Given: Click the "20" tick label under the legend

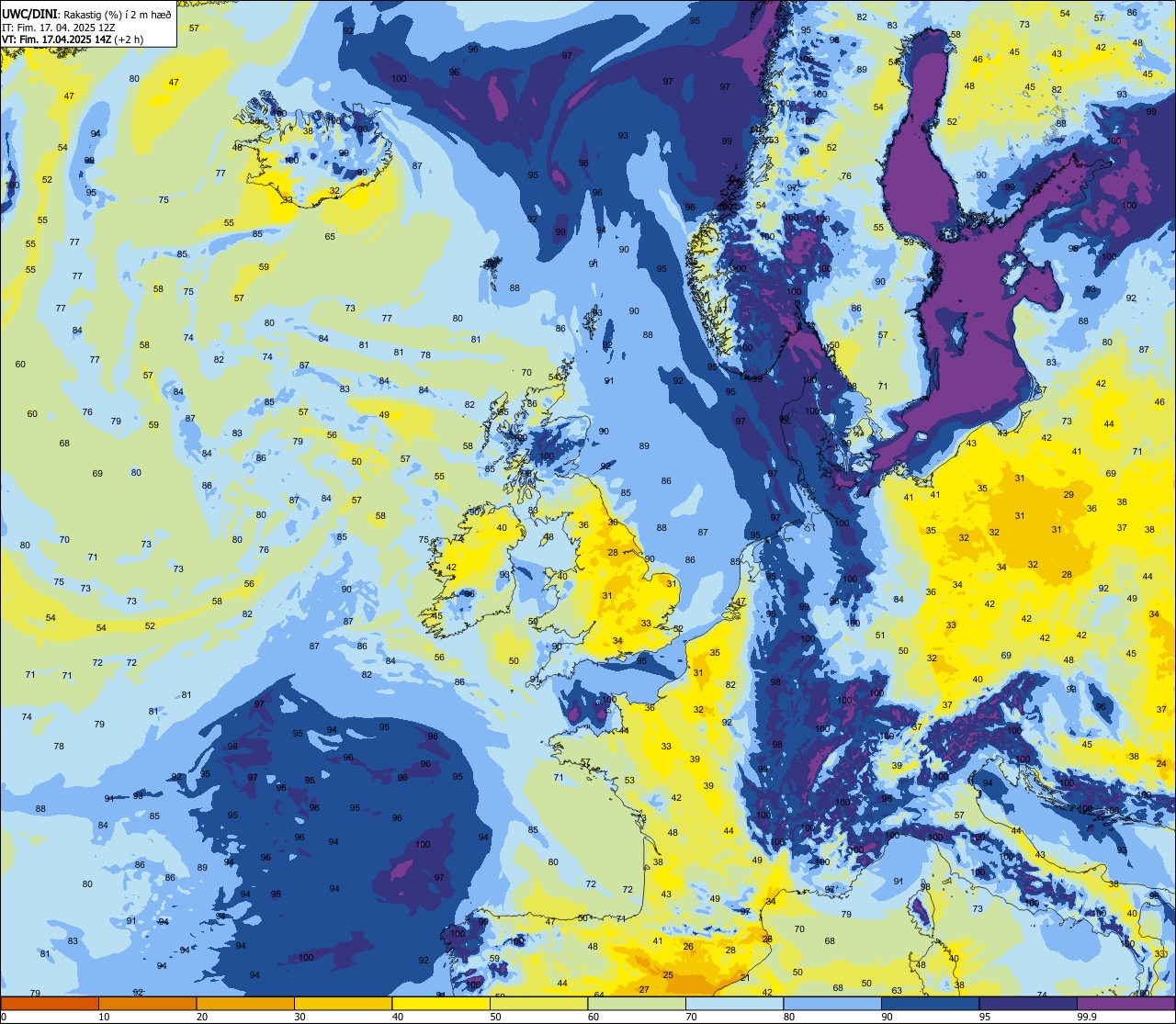Looking at the screenshot, I should [202, 1017].
